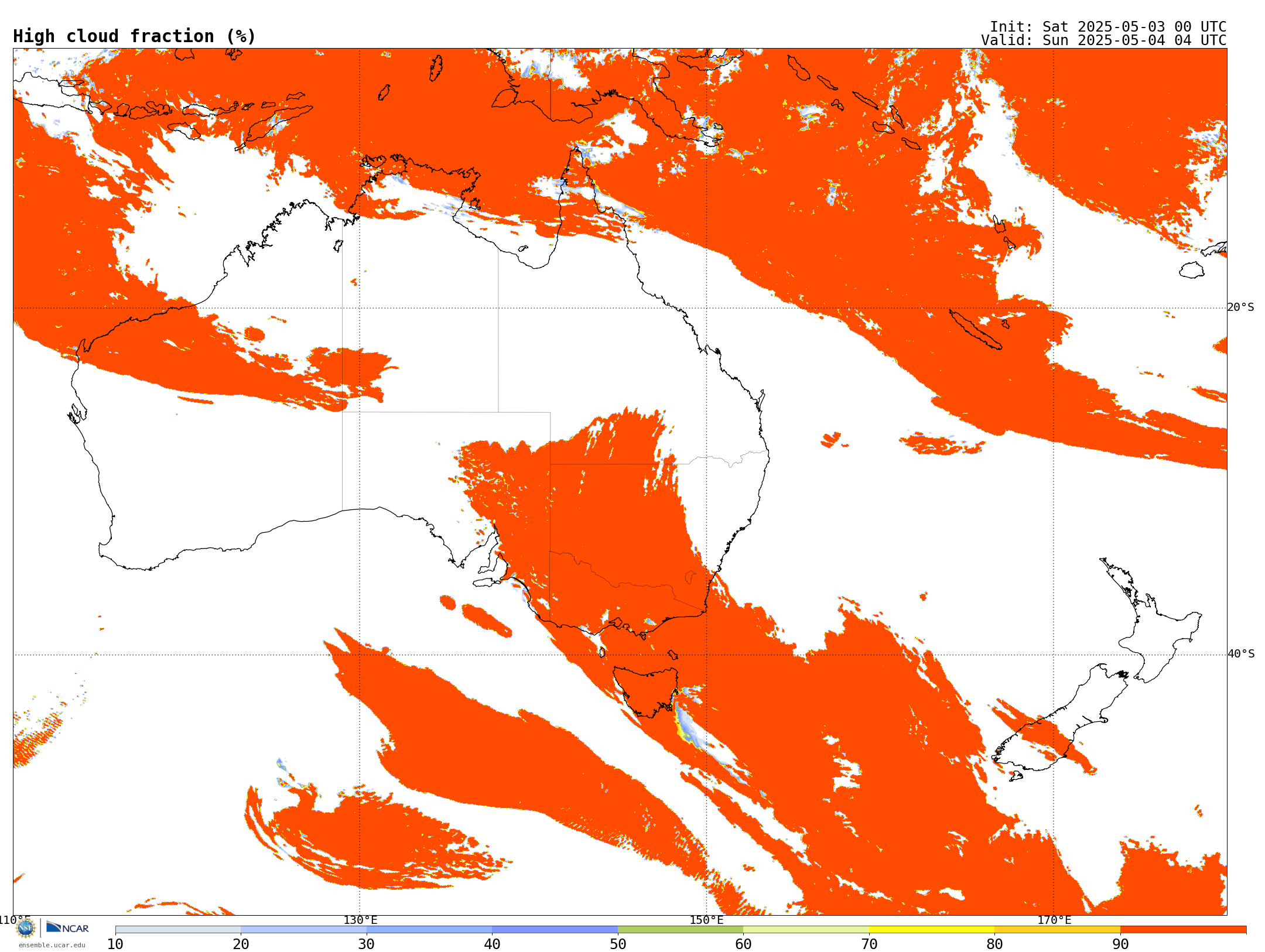Click the NCAR logo
Screen dimensions: 1265x952
67,927
